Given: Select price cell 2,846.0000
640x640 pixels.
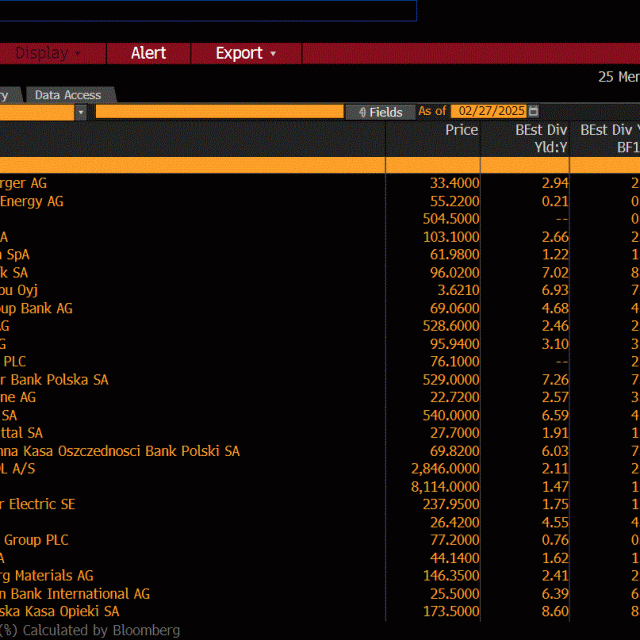Looking at the screenshot, I should (x=445, y=469).
